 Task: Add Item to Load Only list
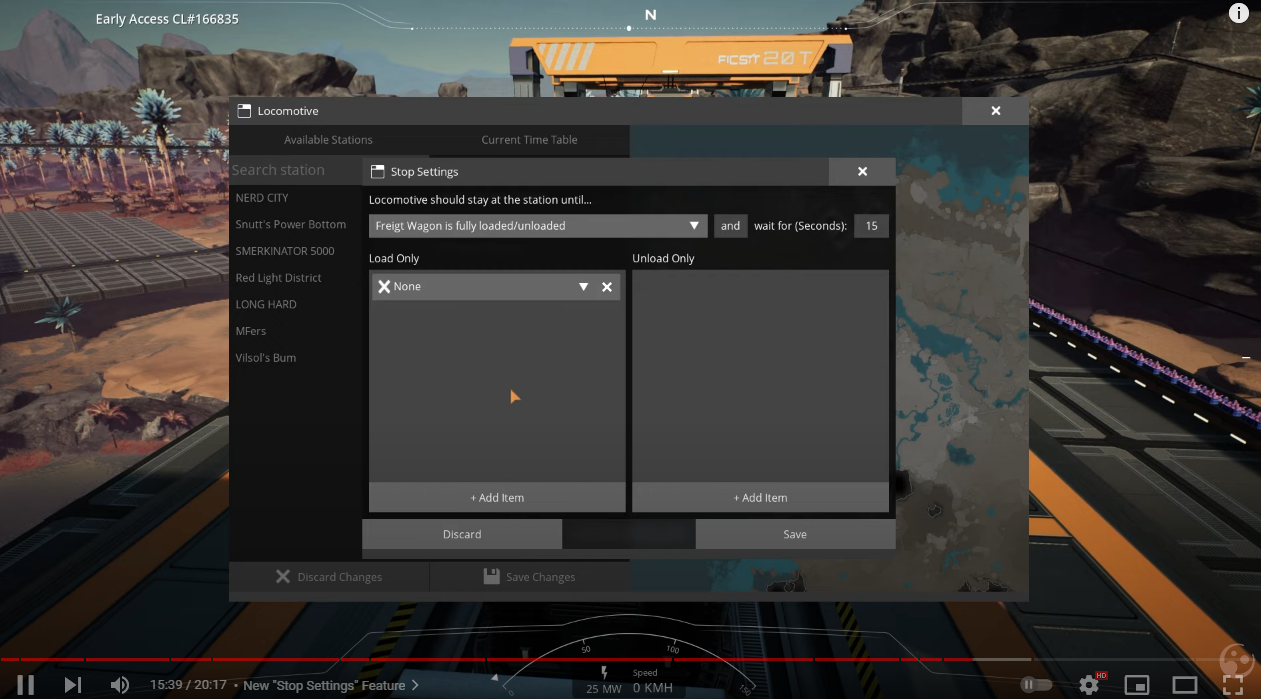(x=497, y=497)
